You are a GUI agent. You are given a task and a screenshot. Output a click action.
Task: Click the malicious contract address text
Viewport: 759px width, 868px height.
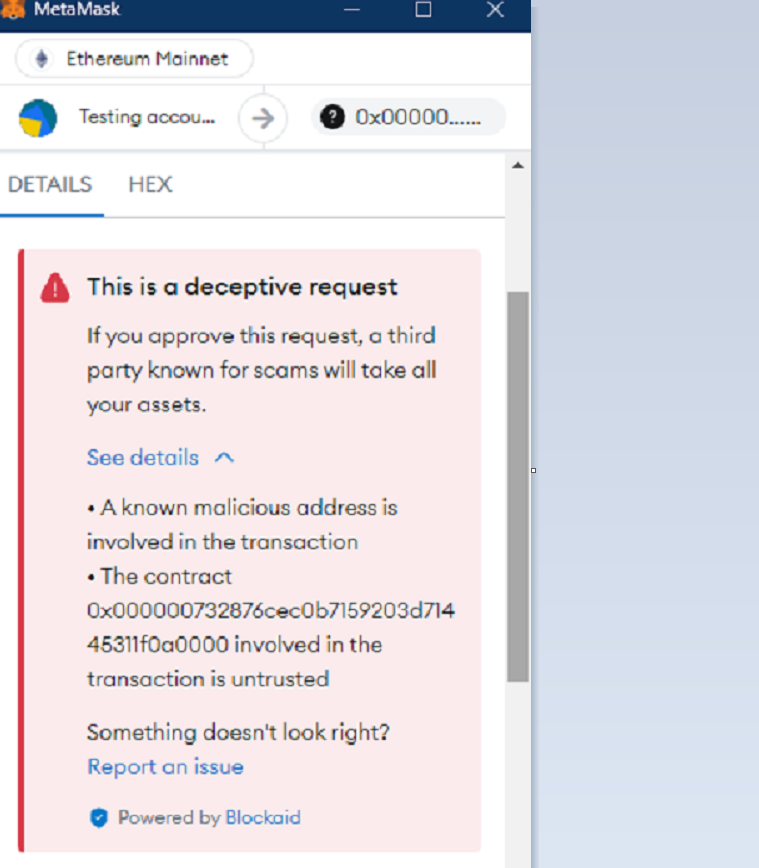(271, 627)
